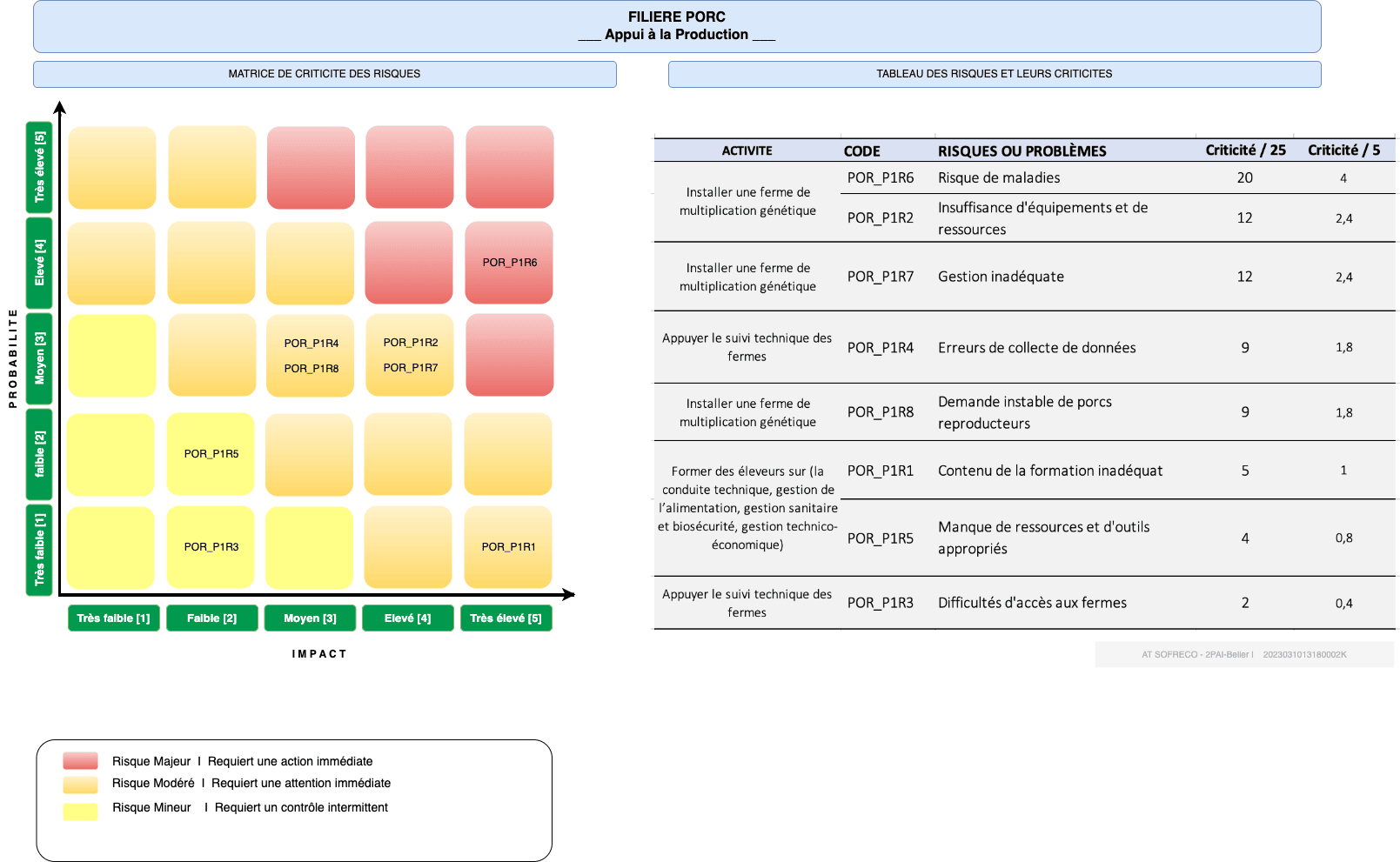
Task: Click 'Gestion inadéquate' in the risks table
Action: pyautogui.click(x=1001, y=277)
